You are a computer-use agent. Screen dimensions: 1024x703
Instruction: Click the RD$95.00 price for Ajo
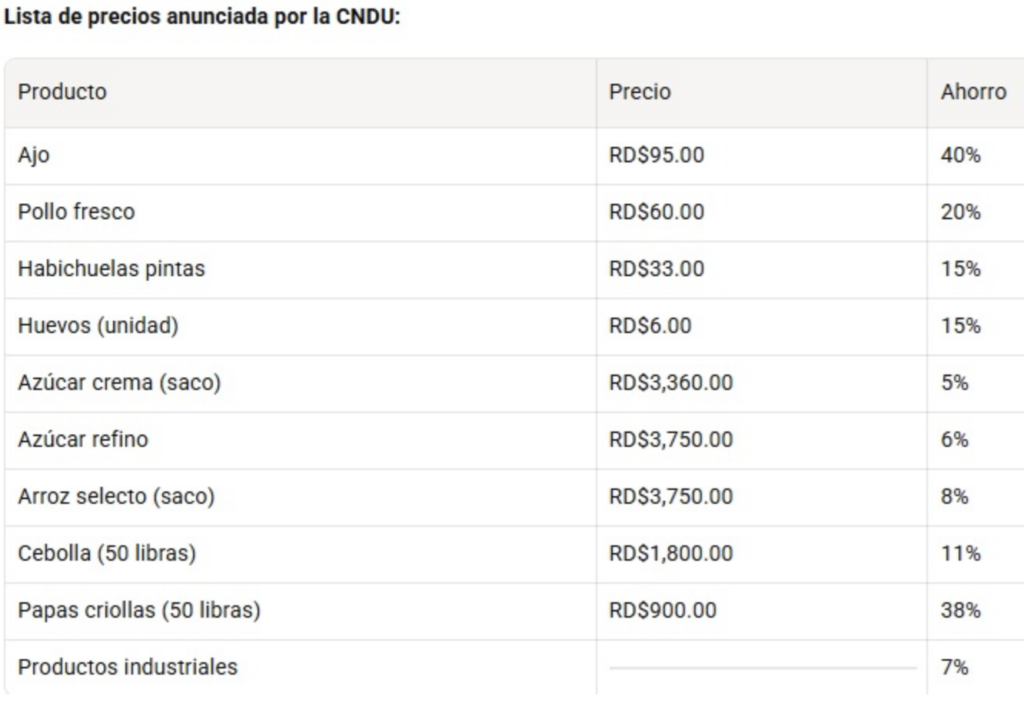[x=656, y=155]
